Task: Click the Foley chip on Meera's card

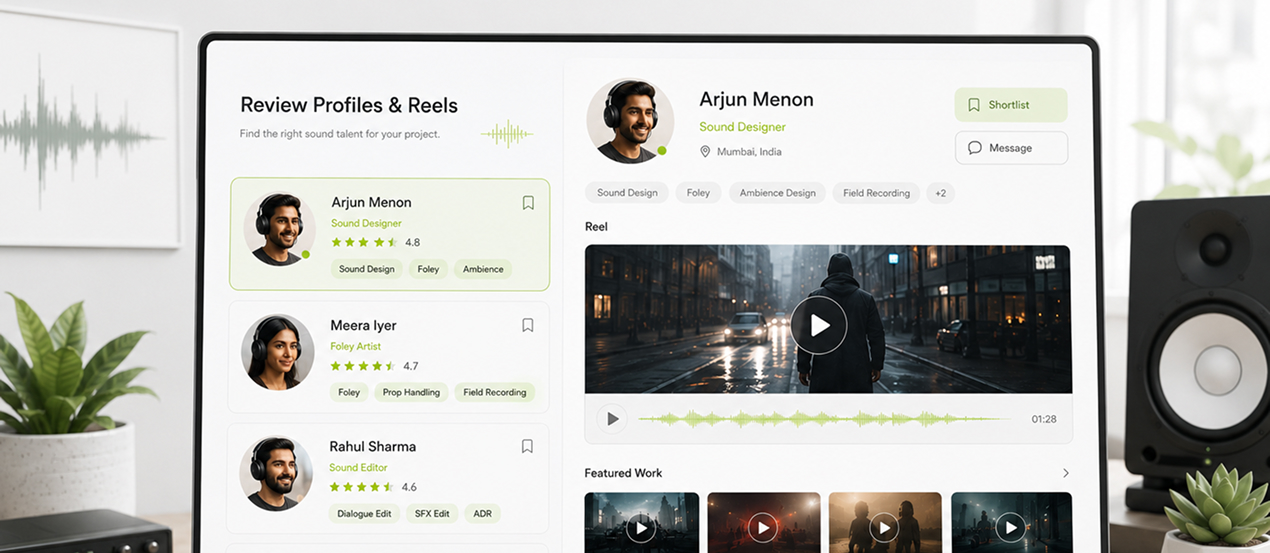Action: (x=349, y=392)
